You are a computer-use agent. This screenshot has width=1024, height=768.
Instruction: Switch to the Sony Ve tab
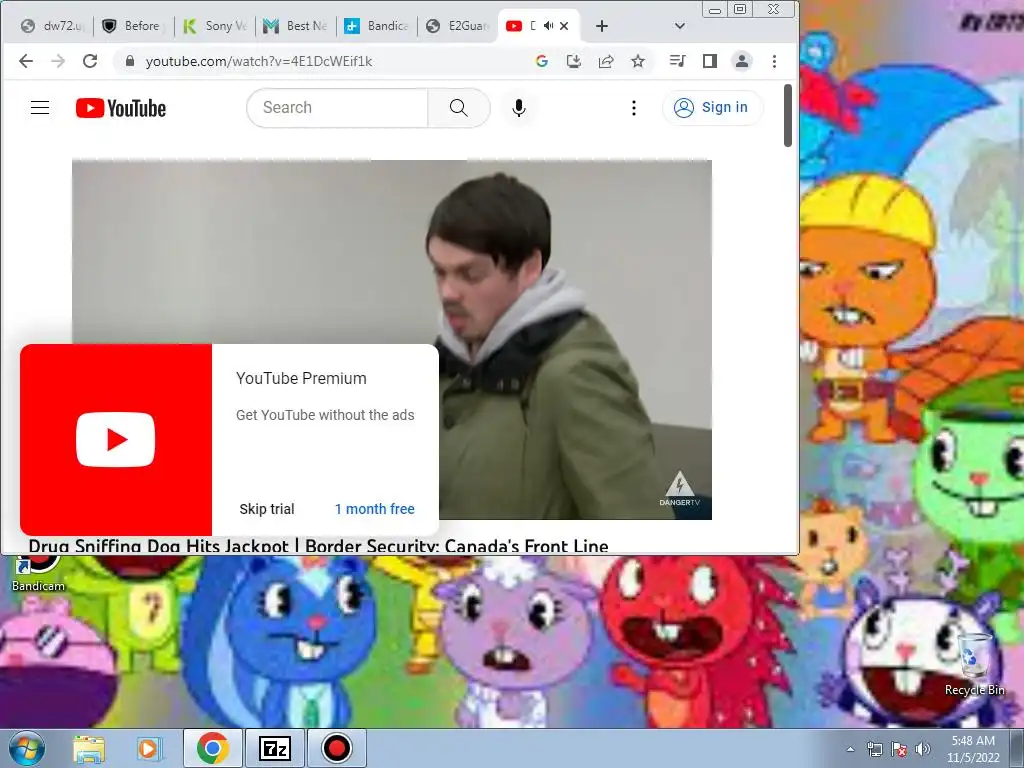pyautogui.click(x=216, y=26)
